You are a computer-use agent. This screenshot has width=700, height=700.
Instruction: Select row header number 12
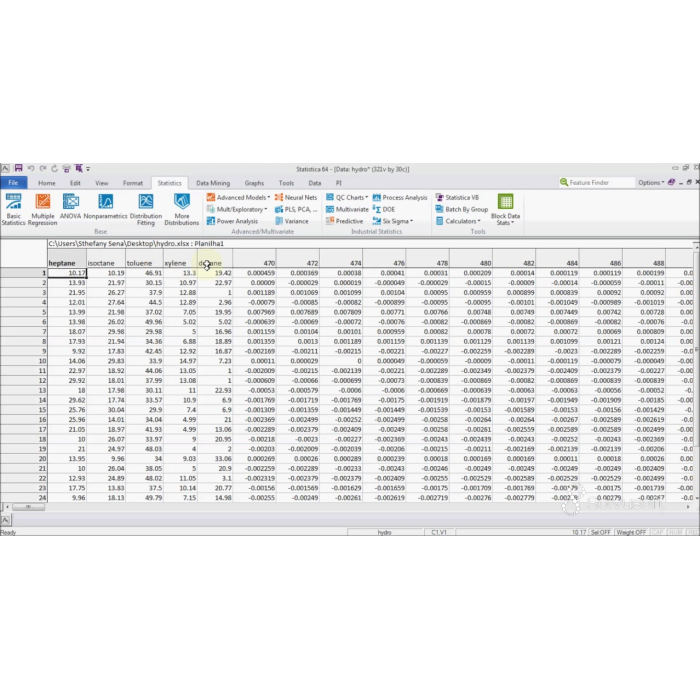click(x=24, y=380)
